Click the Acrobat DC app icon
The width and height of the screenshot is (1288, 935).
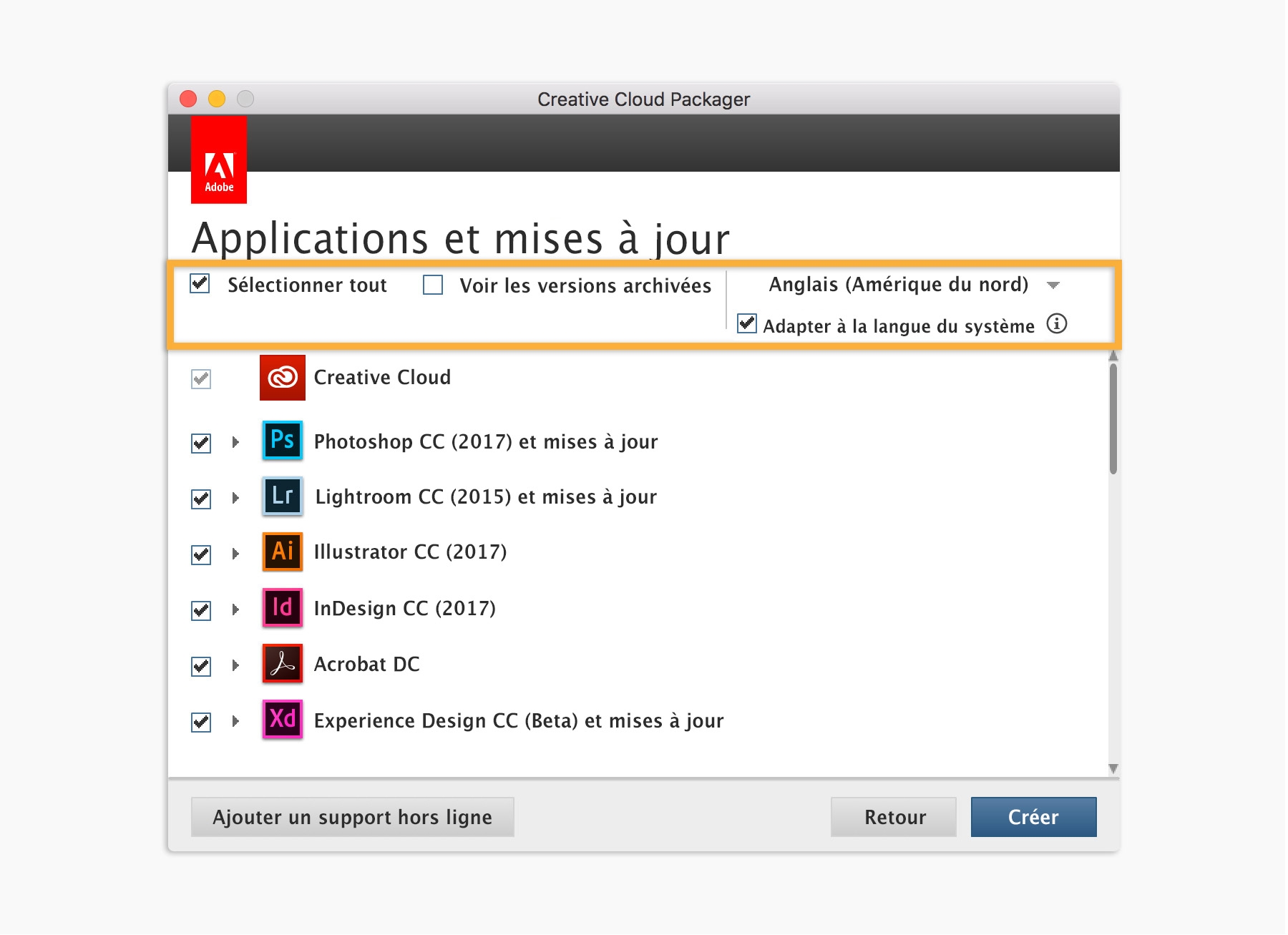click(x=283, y=664)
